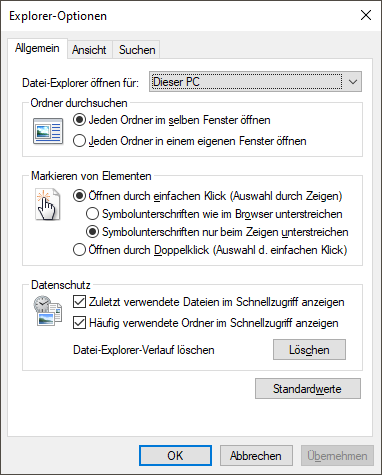Switch to the Suchen tab
The image size is (382, 475).
(137, 50)
